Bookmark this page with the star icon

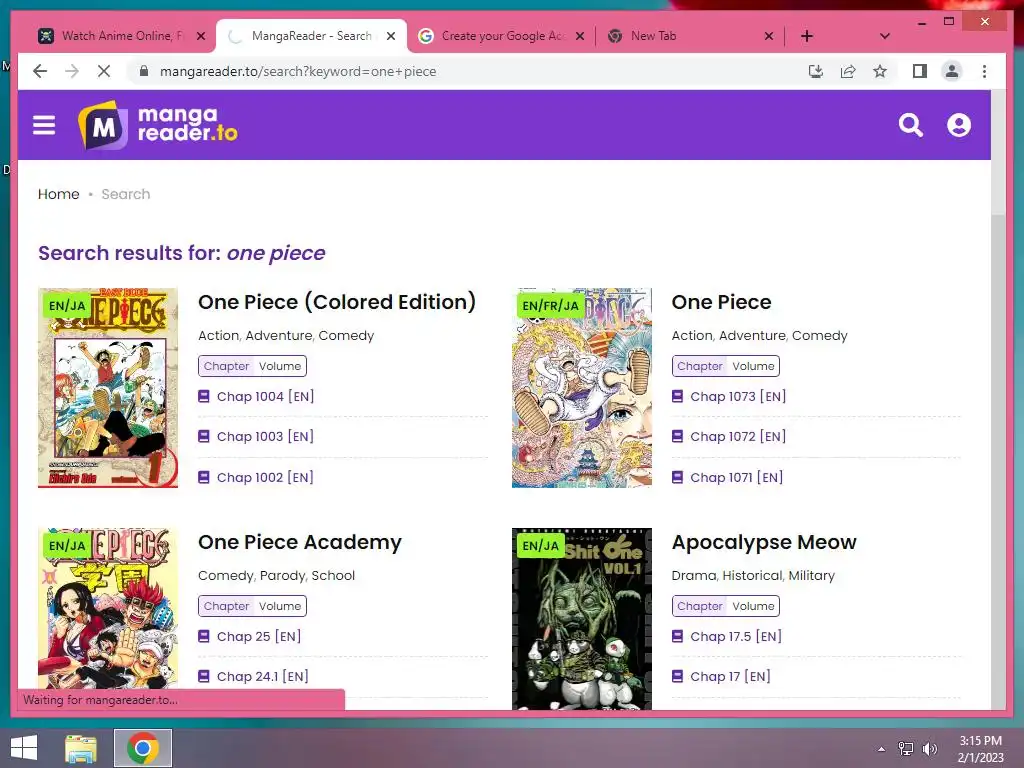(x=880, y=71)
